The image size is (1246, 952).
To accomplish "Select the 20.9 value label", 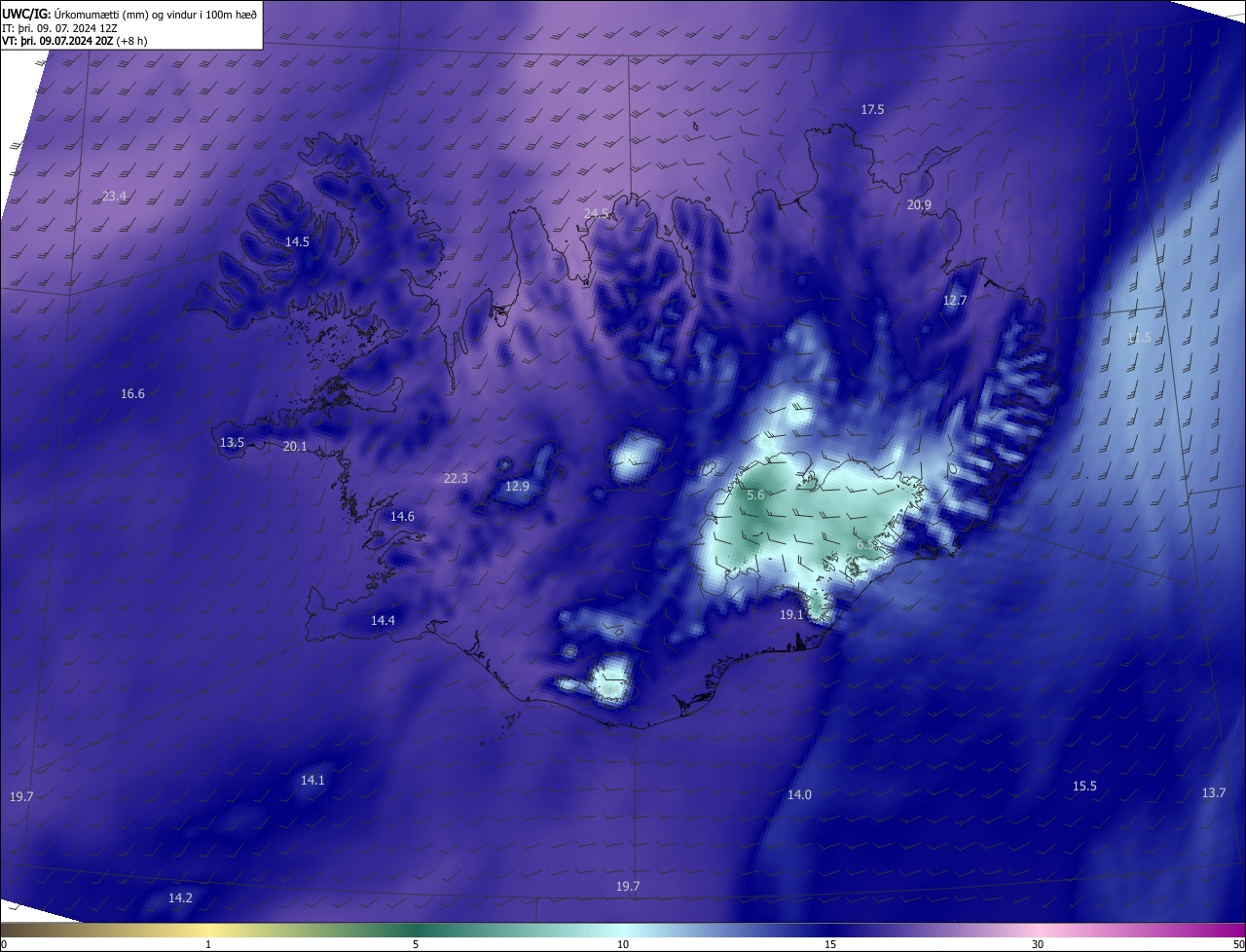I will pos(919,204).
